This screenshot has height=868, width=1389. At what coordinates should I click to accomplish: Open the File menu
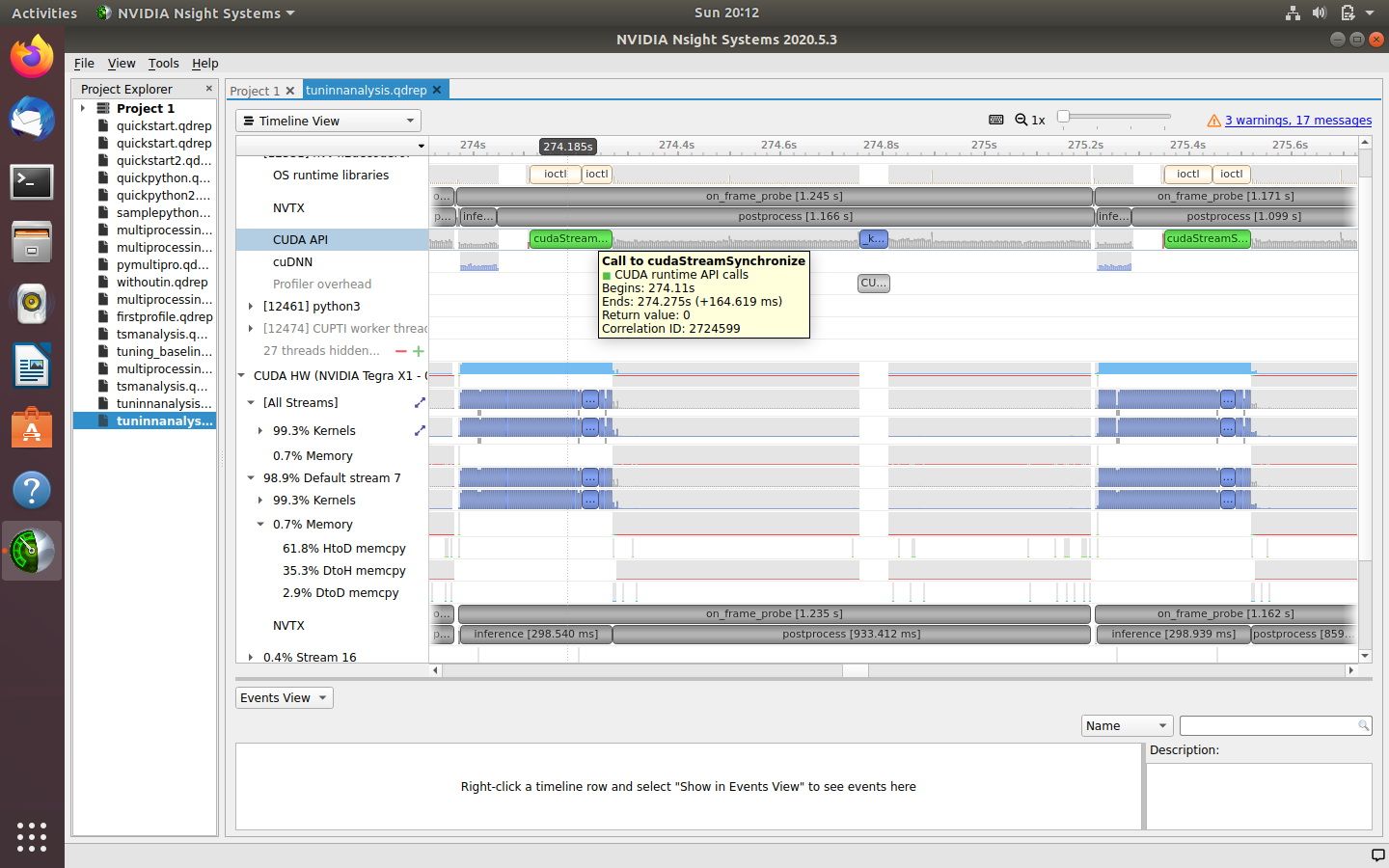[x=84, y=63]
